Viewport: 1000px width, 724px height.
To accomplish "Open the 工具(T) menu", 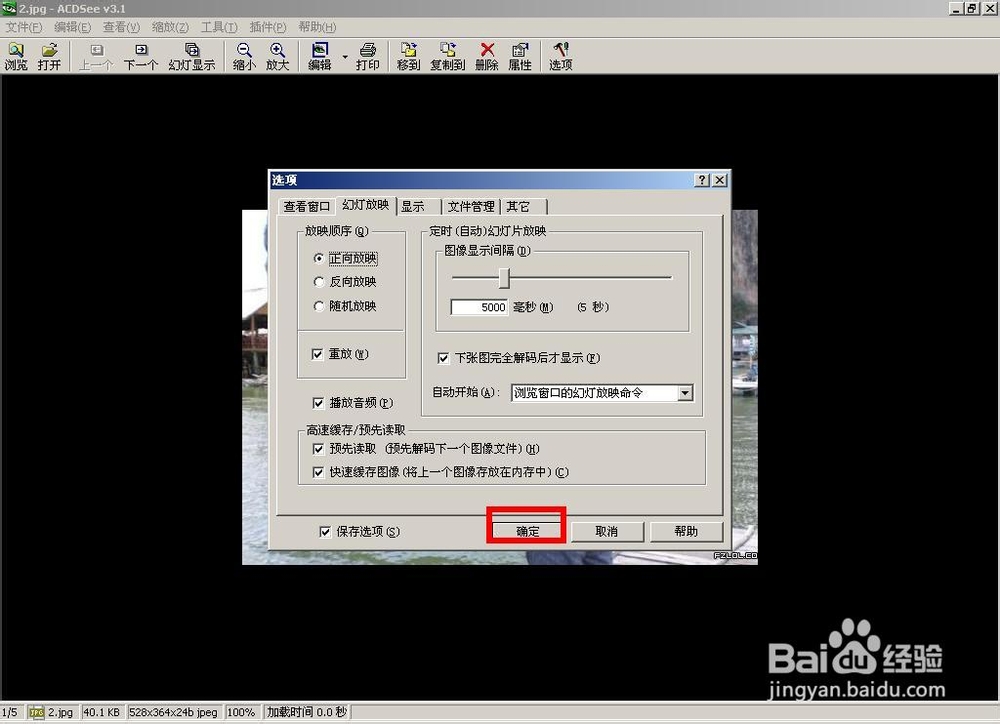I will click(219, 27).
